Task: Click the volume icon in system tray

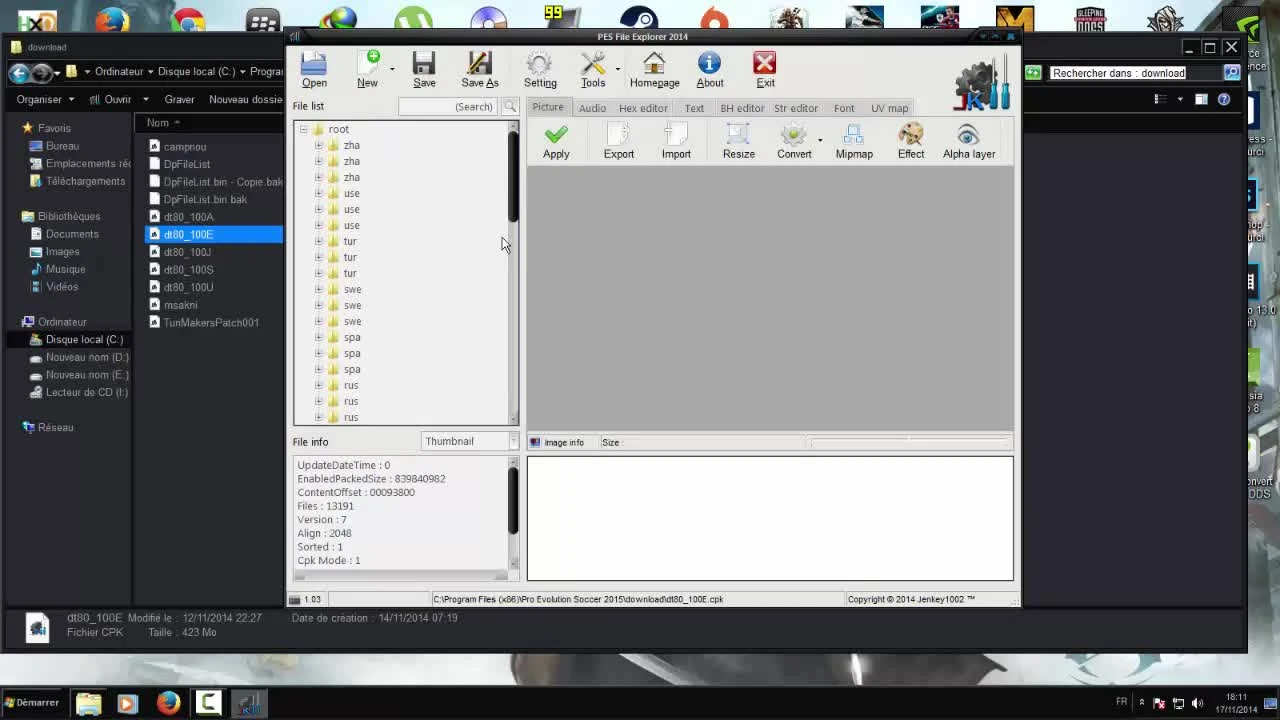Action: [1197, 703]
